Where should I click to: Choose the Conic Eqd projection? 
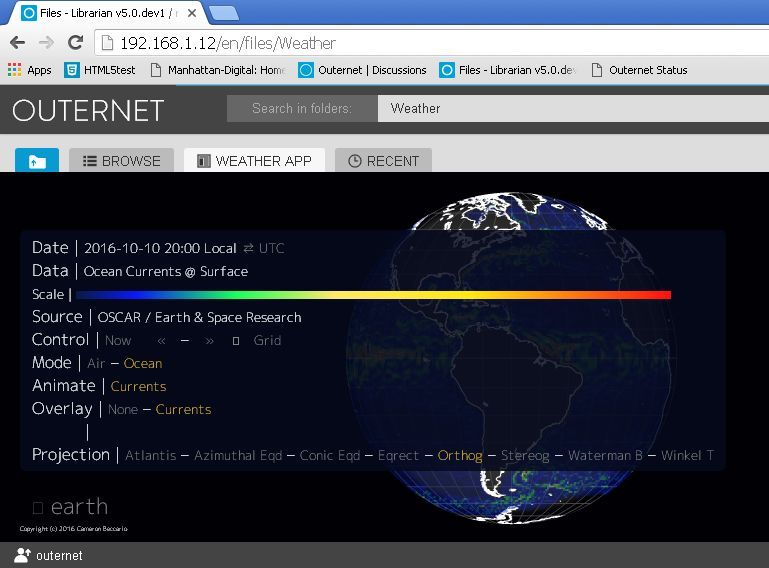(x=330, y=456)
